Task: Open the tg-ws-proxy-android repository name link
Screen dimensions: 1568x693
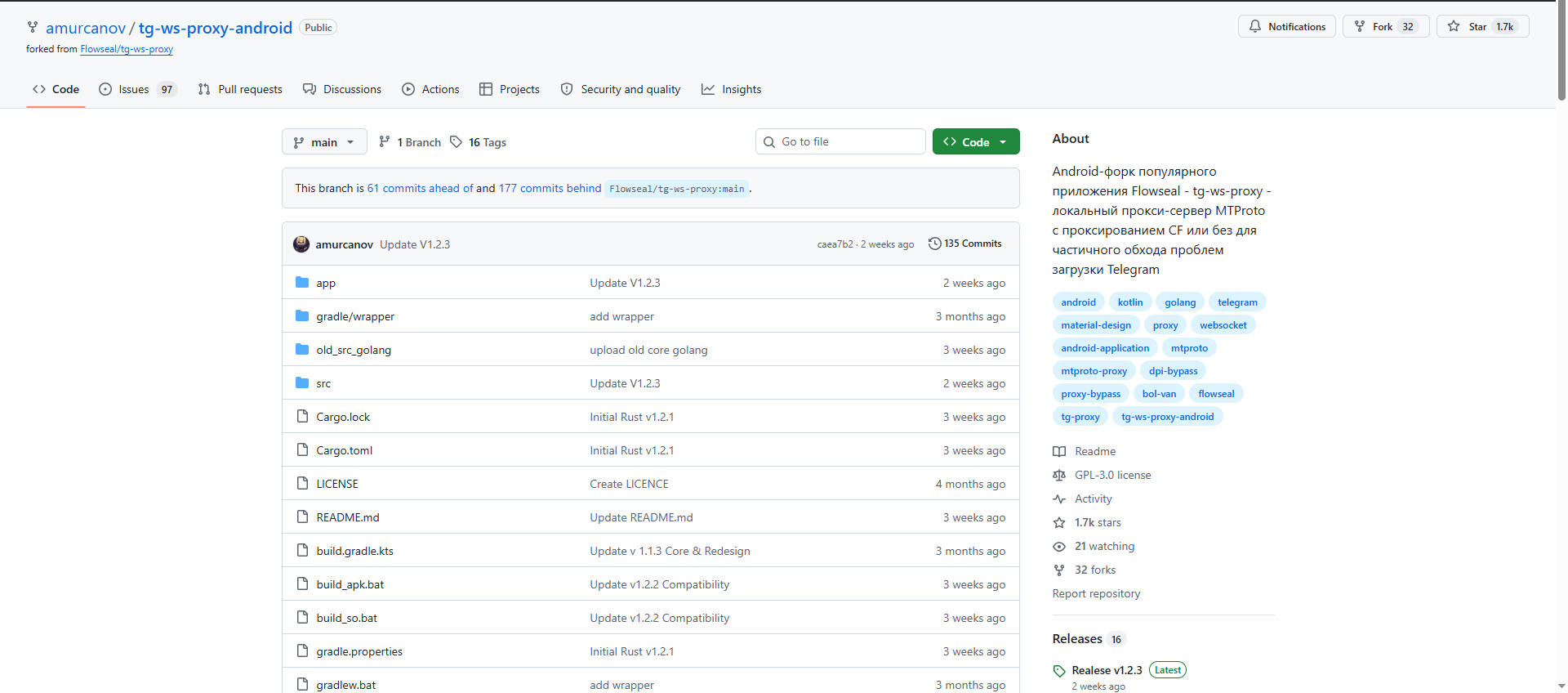Action: coord(216,28)
